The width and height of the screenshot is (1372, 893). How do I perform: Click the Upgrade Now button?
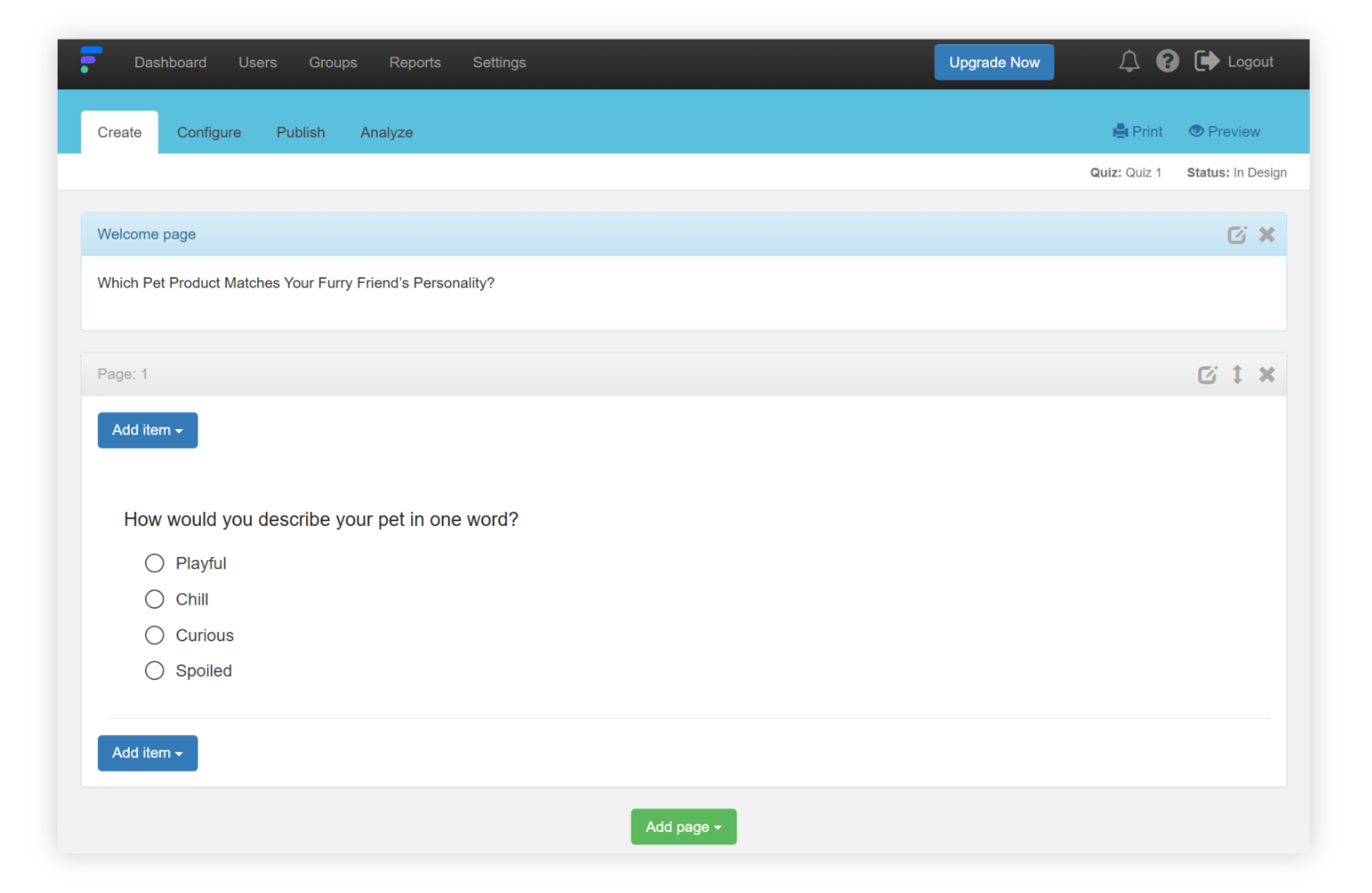[994, 62]
